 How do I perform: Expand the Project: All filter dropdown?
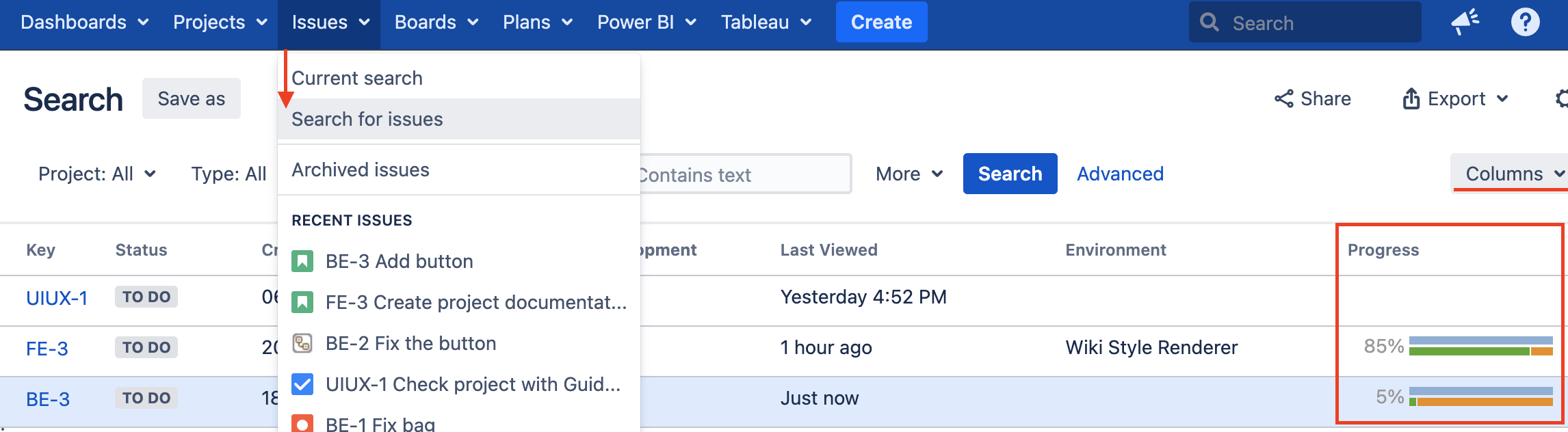[x=97, y=174]
